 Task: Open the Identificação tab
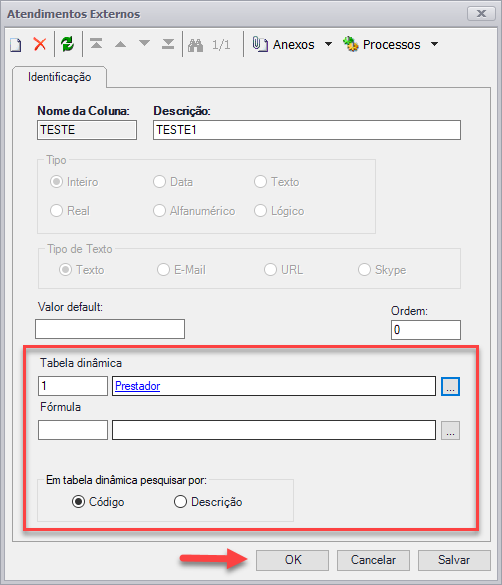[x=59, y=77]
